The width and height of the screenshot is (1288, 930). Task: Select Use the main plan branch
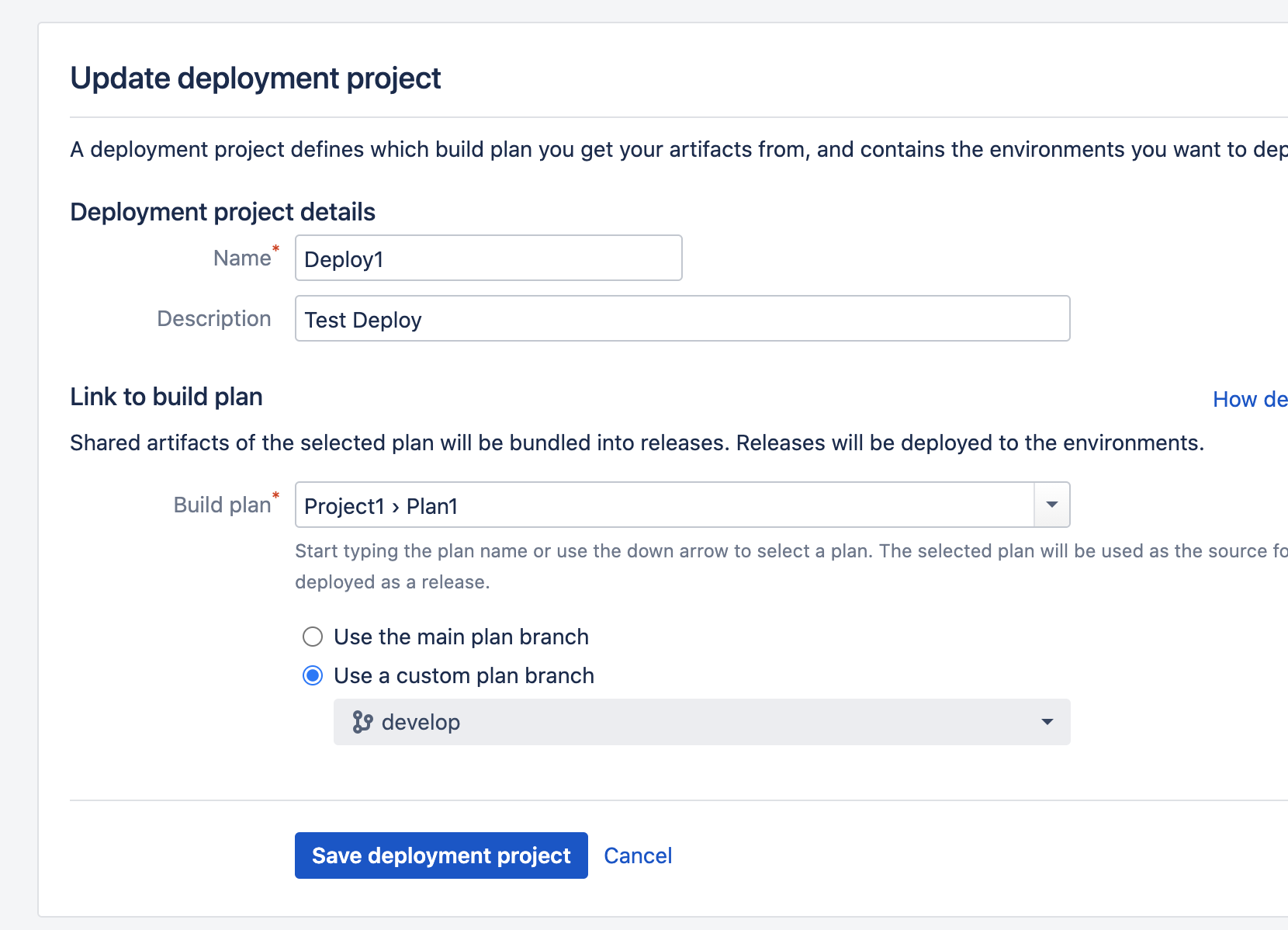point(313,637)
